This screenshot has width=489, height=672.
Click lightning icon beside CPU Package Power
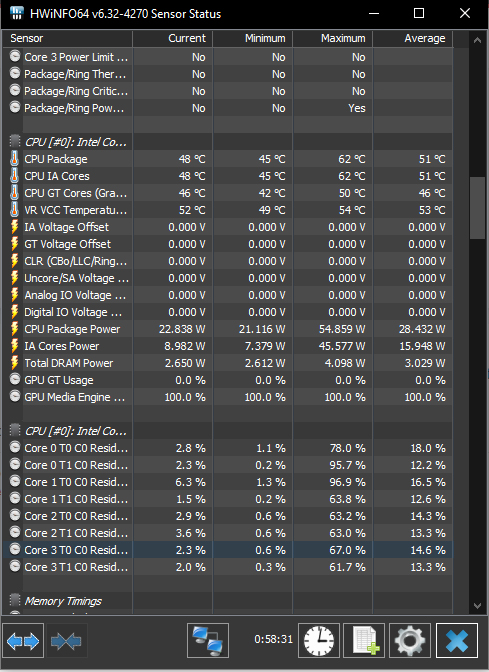pyautogui.click(x=15, y=329)
